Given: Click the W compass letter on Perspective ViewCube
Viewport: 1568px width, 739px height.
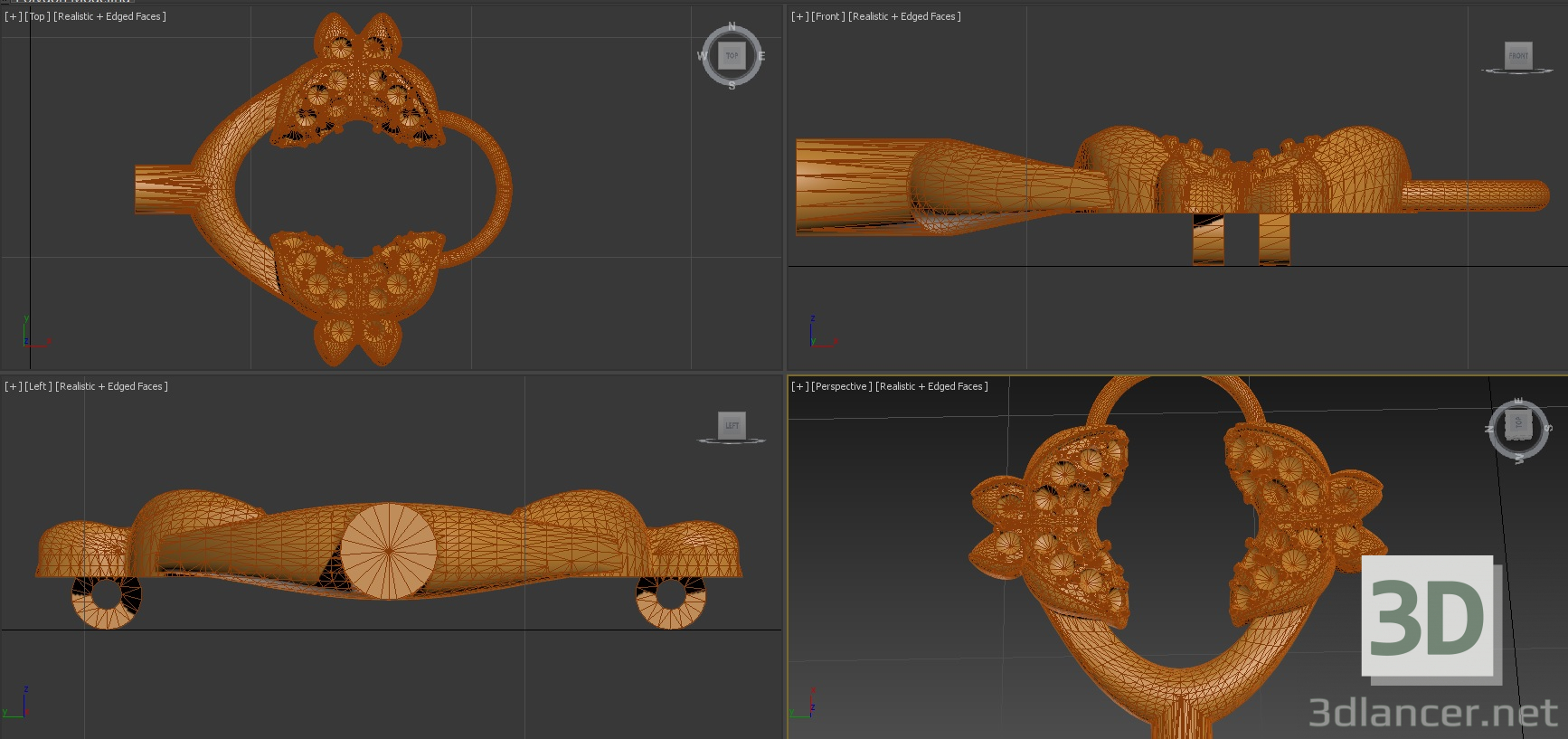Looking at the screenshot, I should click(x=1519, y=459).
